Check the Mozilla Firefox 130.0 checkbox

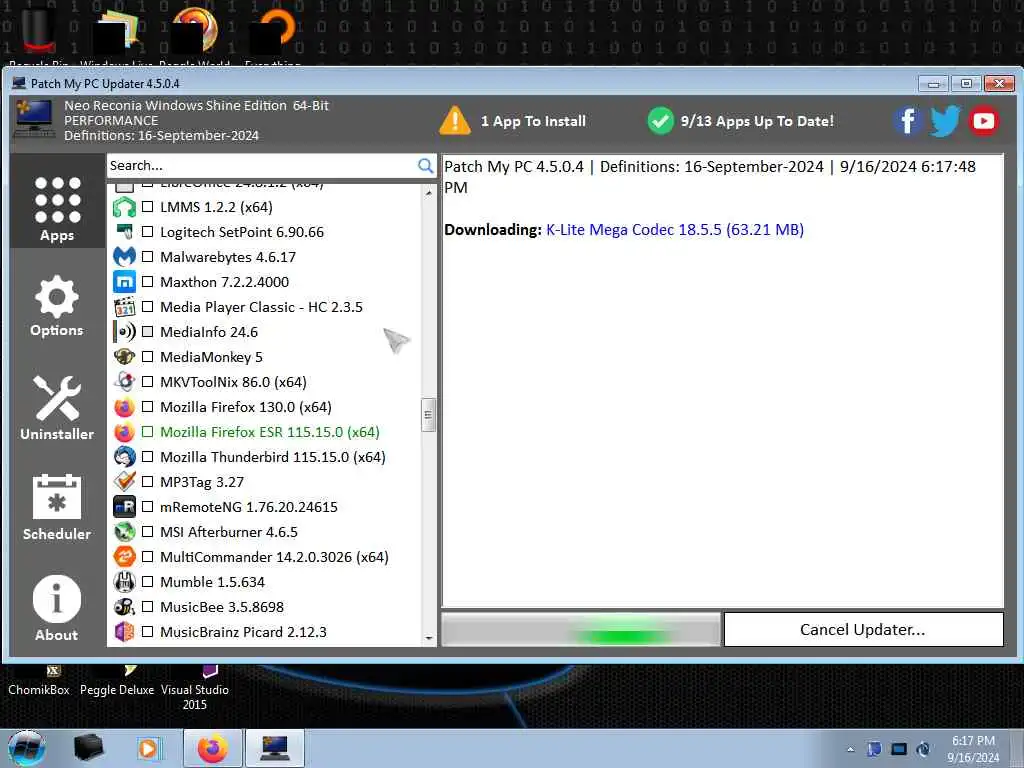[x=148, y=407]
